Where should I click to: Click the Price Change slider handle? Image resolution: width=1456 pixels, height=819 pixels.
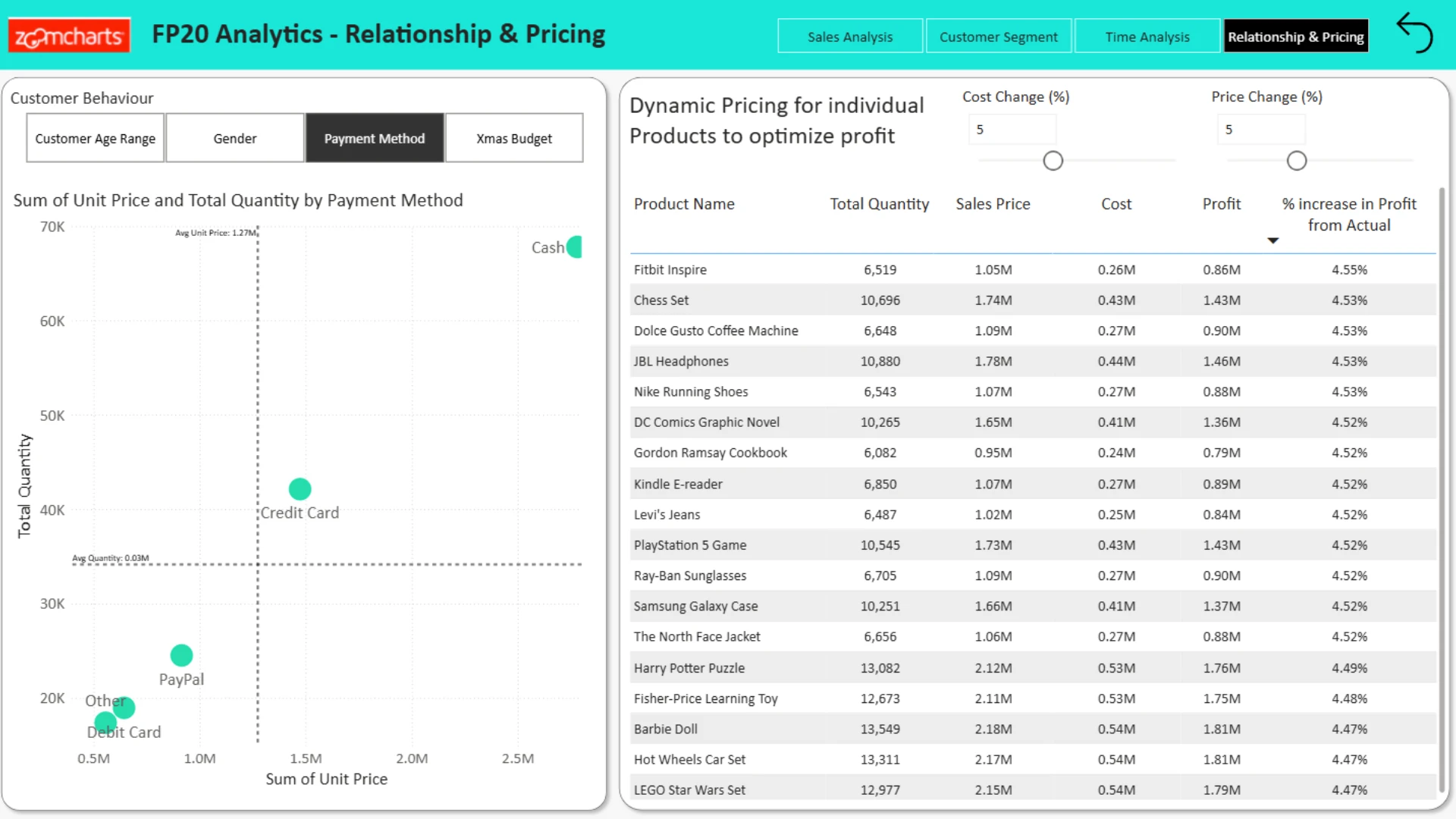point(1297,161)
